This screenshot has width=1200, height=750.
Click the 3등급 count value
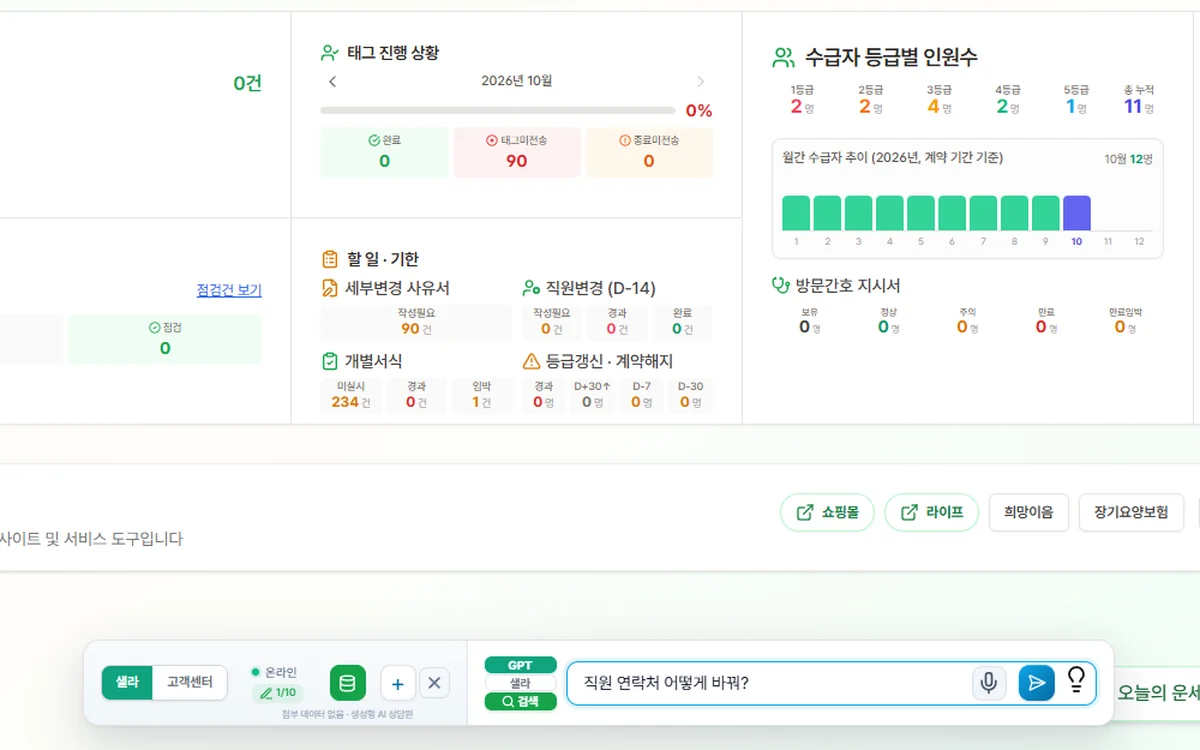[939, 107]
